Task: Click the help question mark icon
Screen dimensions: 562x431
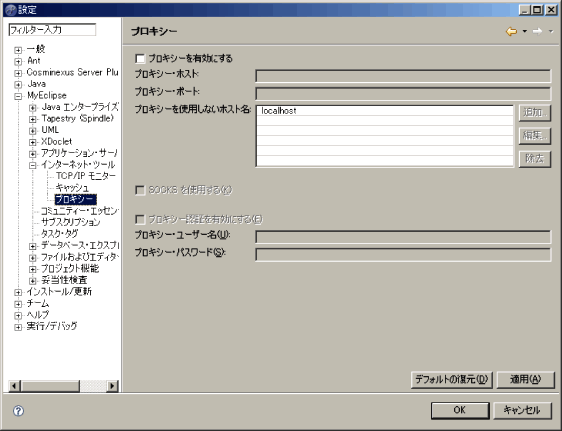Action: coord(18,411)
